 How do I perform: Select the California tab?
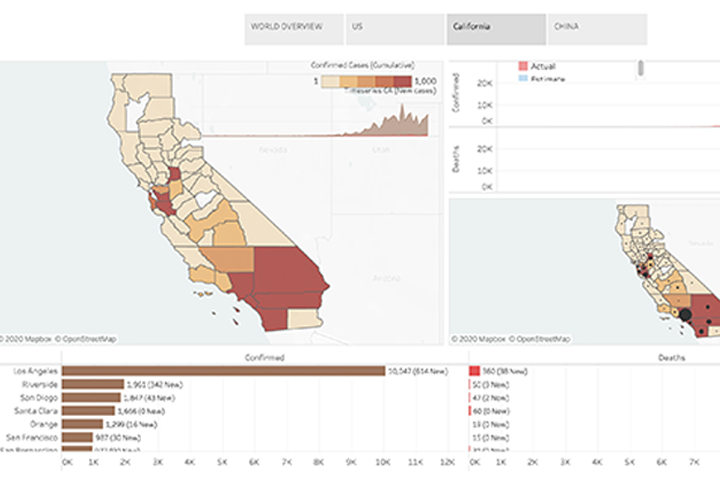[496, 29]
